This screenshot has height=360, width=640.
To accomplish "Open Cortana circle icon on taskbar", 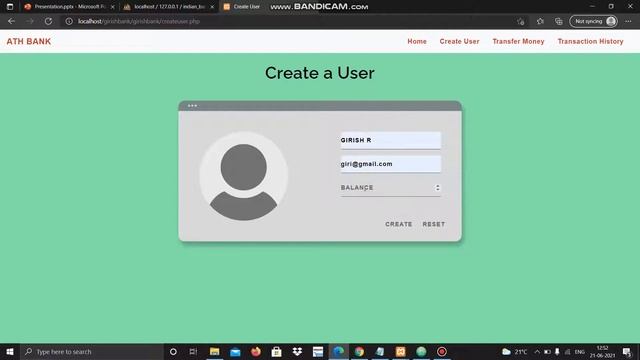I will tap(173, 351).
